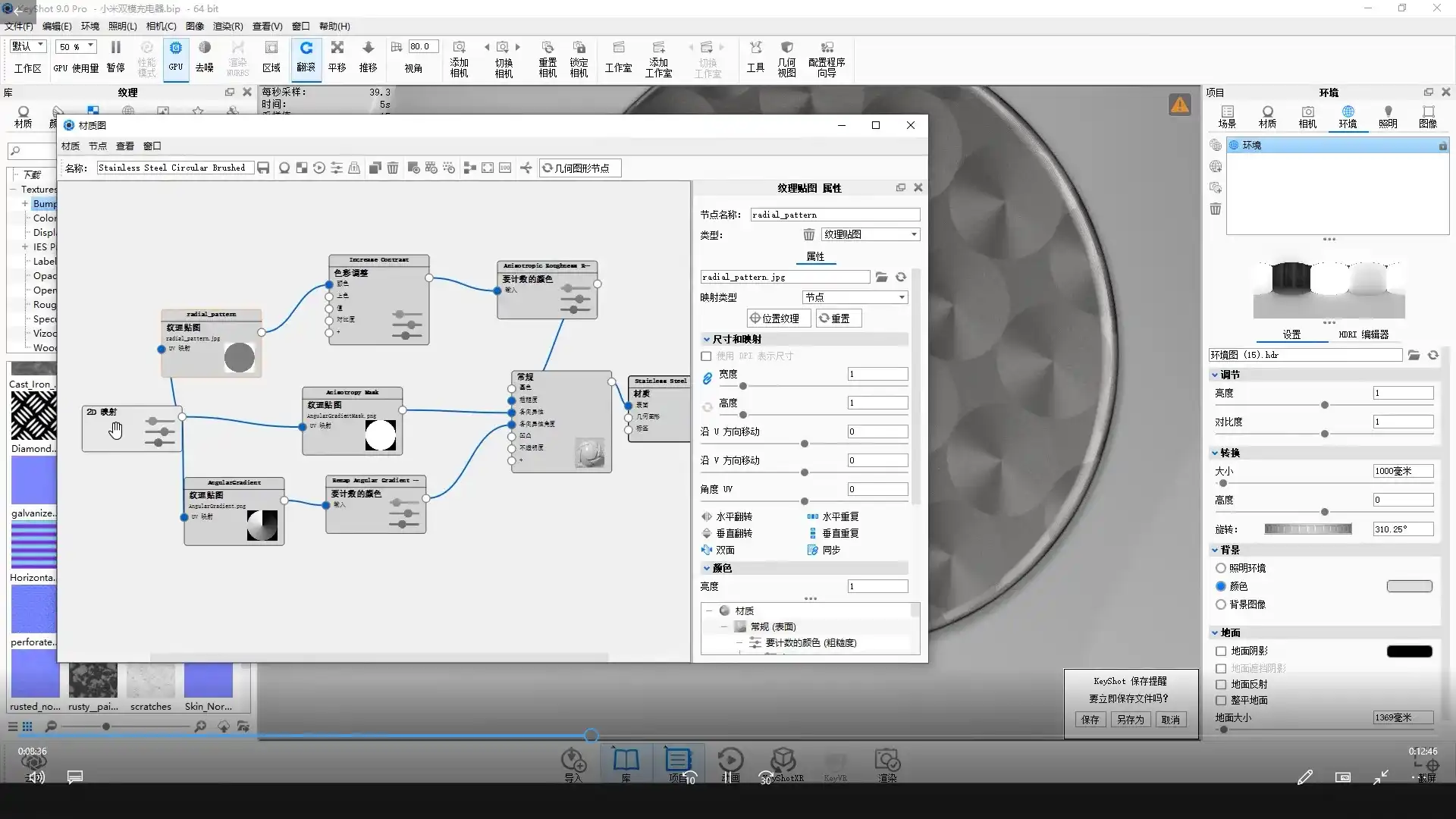Click the 另存为 save-as button
The image size is (1456, 819).
click(1130, 720)
